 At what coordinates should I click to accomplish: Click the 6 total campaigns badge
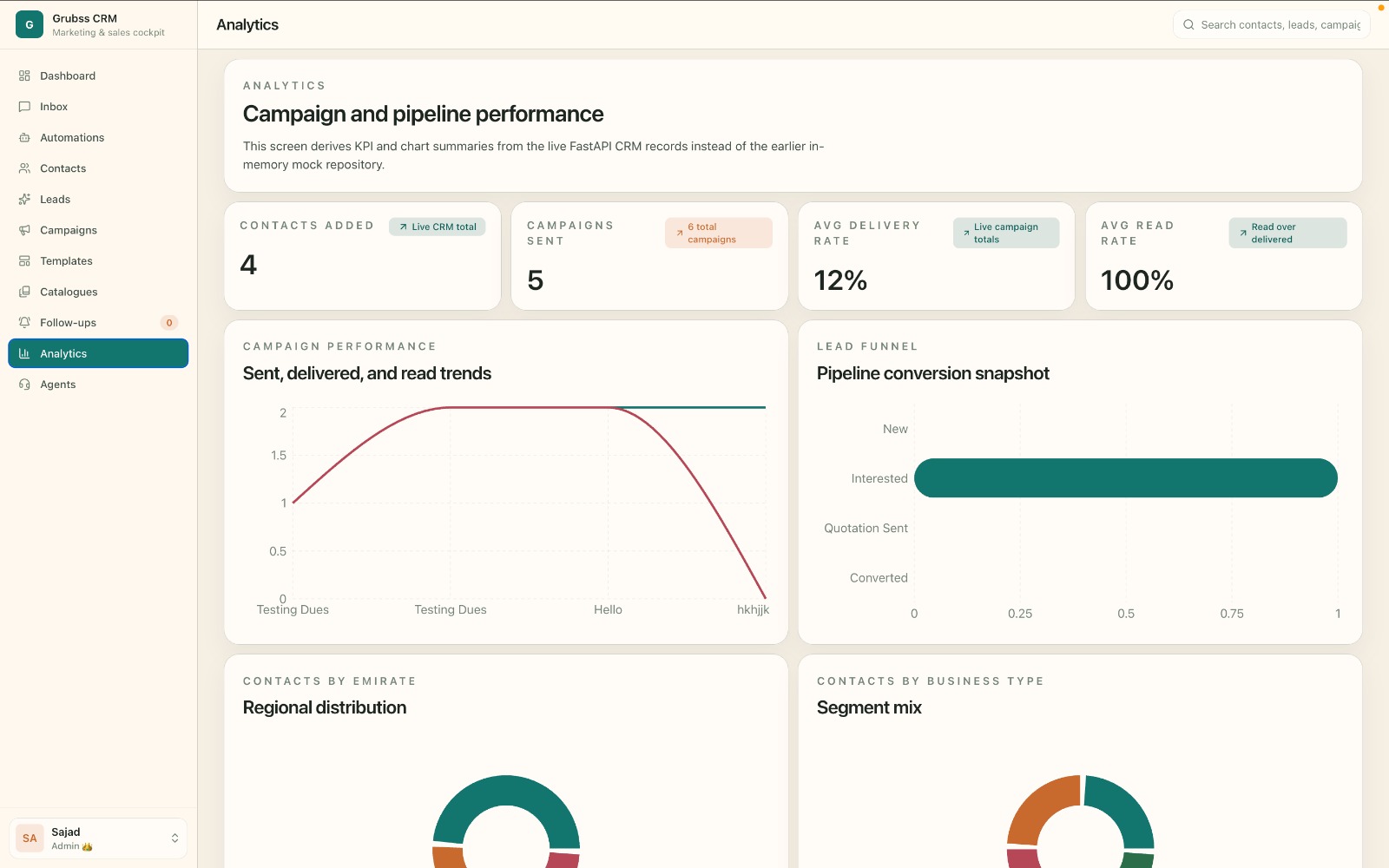(719, 233)
